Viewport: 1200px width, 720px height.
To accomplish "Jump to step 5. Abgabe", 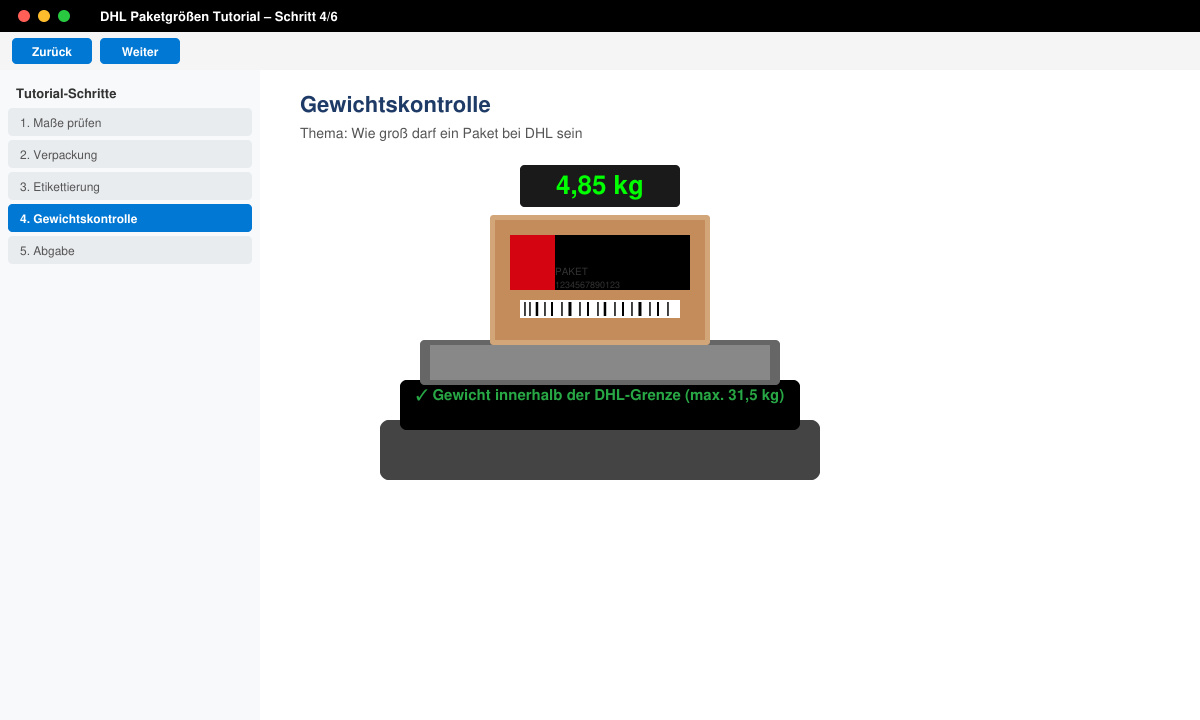I will tap(130, 250).
